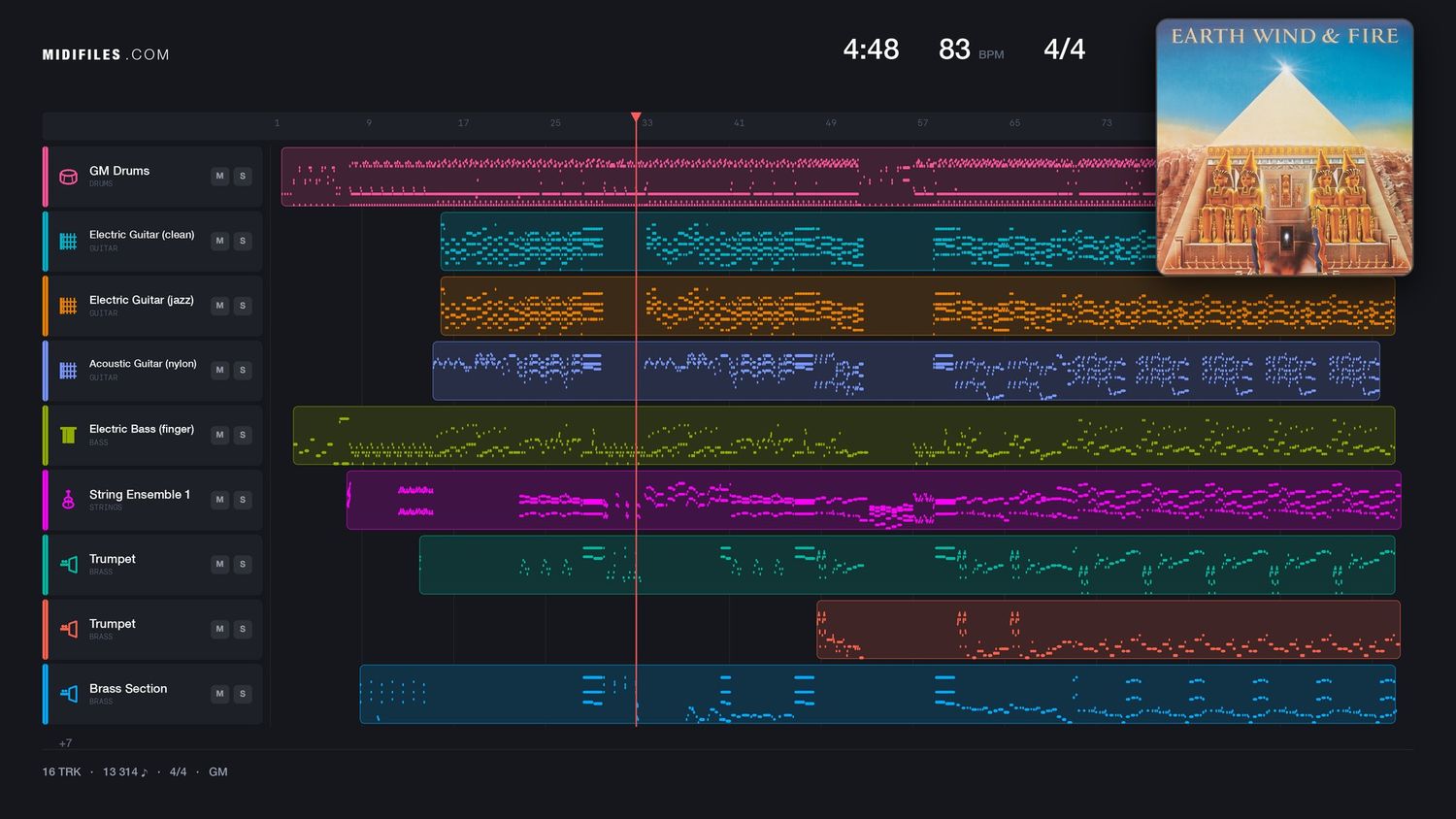Image resolution: width=1456 pixels, height=819 pixels.
Task: Mute the Electric Guitar (clean) track
Action: click(220, 241)
